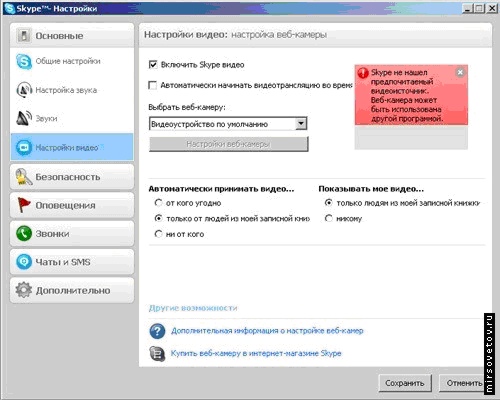This screenshot has height=400, width=500.
Task: Click the Skype logo in title bar
Action: [10, 8]
